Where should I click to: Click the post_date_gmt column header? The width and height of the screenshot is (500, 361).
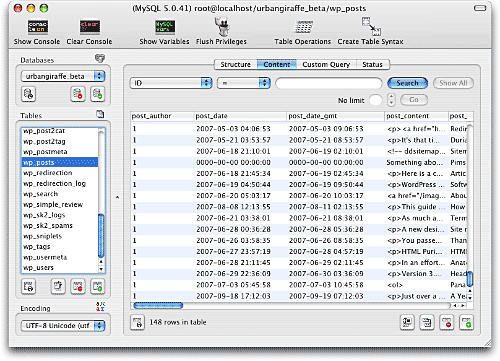pyautogui.click(x=335, y=116)
